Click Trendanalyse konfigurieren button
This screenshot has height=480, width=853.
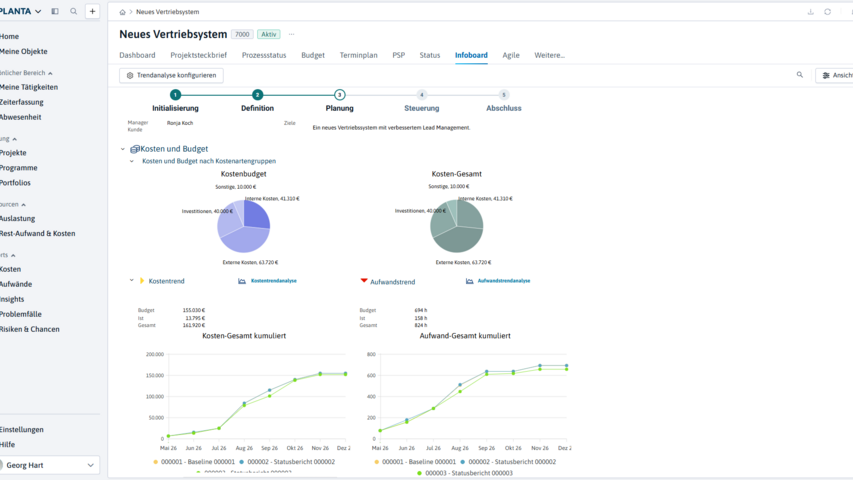(171, 75)
